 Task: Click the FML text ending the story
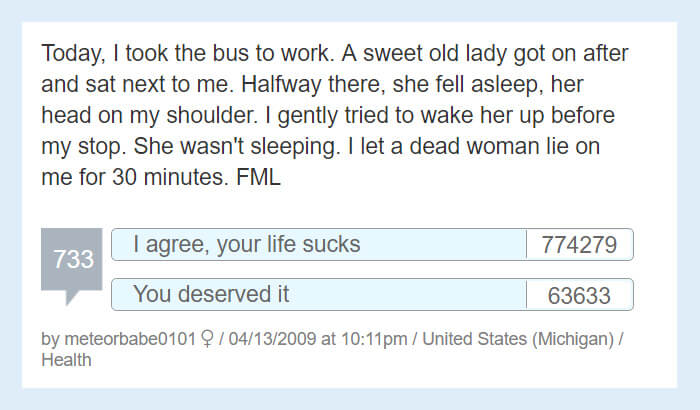tap(258, 177)
